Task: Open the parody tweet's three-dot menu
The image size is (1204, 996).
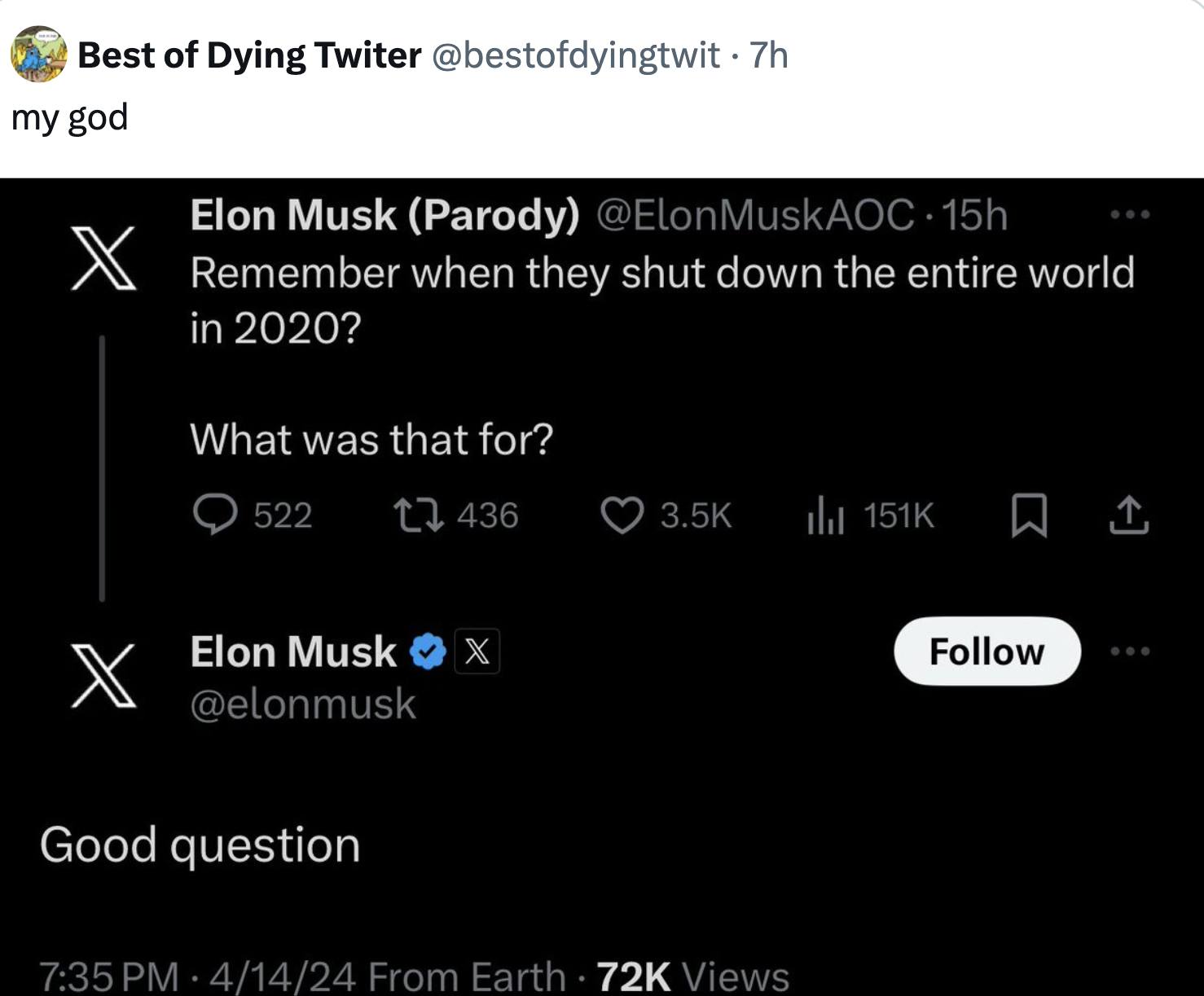Action: click(1130, 215)
